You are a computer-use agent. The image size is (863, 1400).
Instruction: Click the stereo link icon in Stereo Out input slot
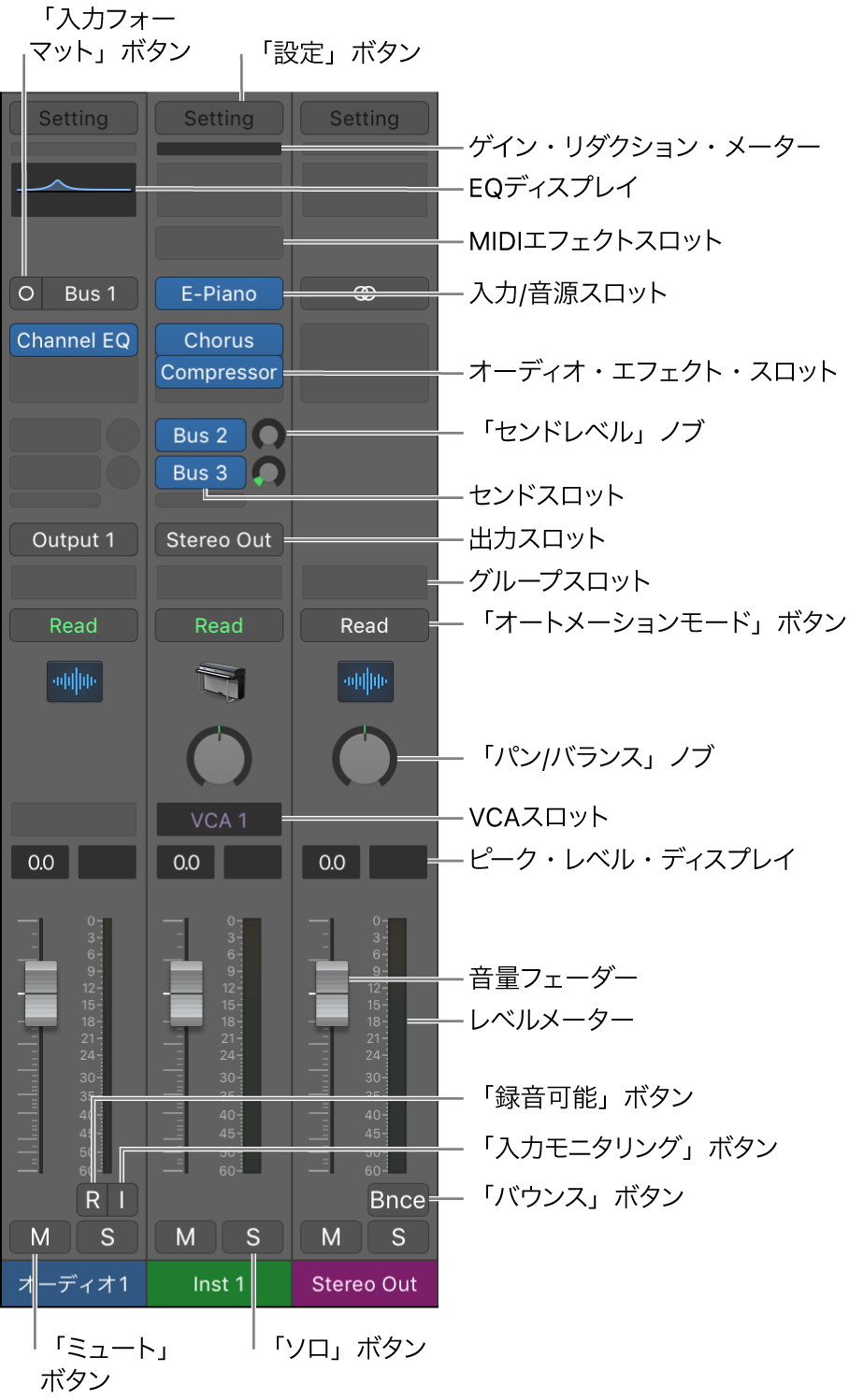[x=365, y=293]
